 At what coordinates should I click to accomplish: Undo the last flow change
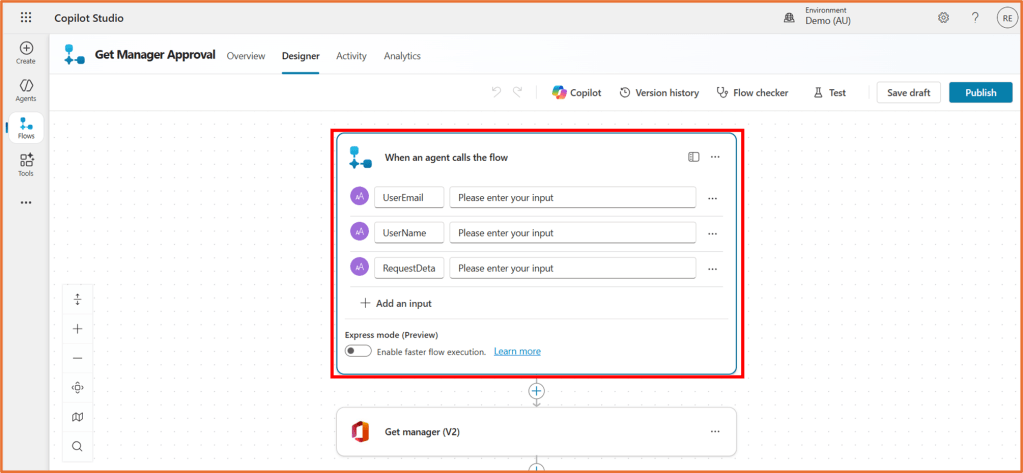click(496, 93)
